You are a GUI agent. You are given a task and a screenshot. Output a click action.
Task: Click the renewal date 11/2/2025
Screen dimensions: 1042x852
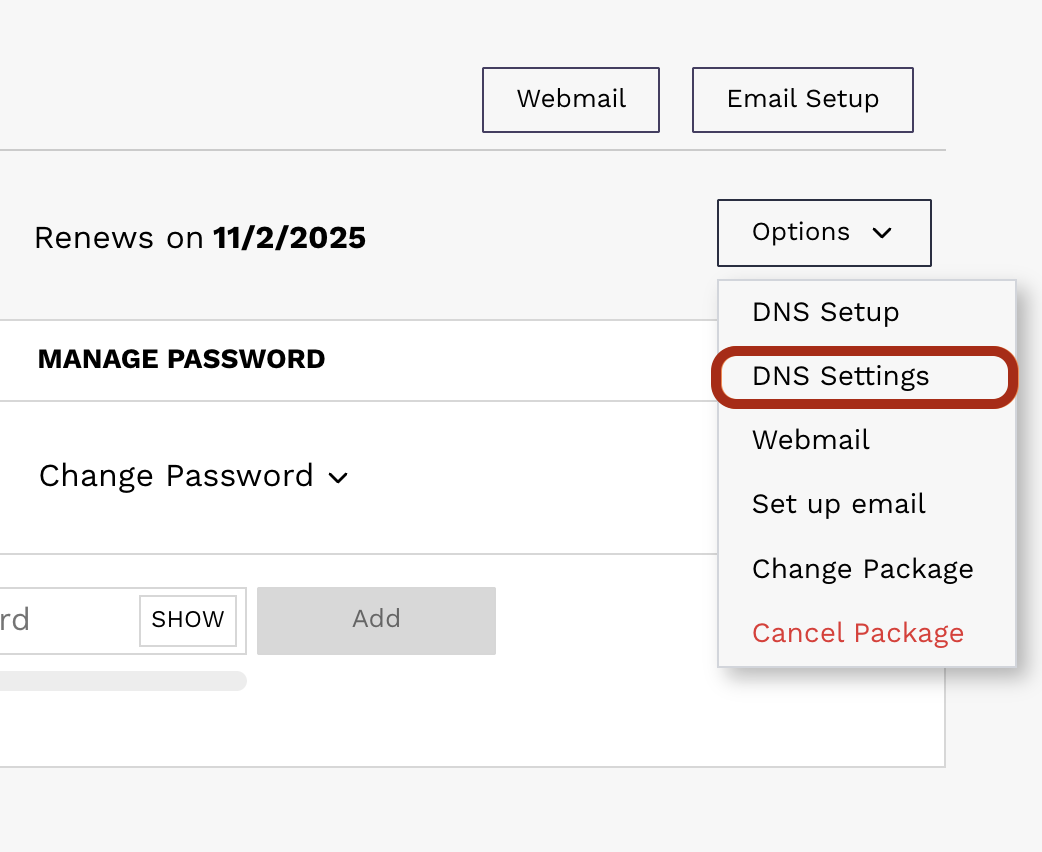click(289, 238)
